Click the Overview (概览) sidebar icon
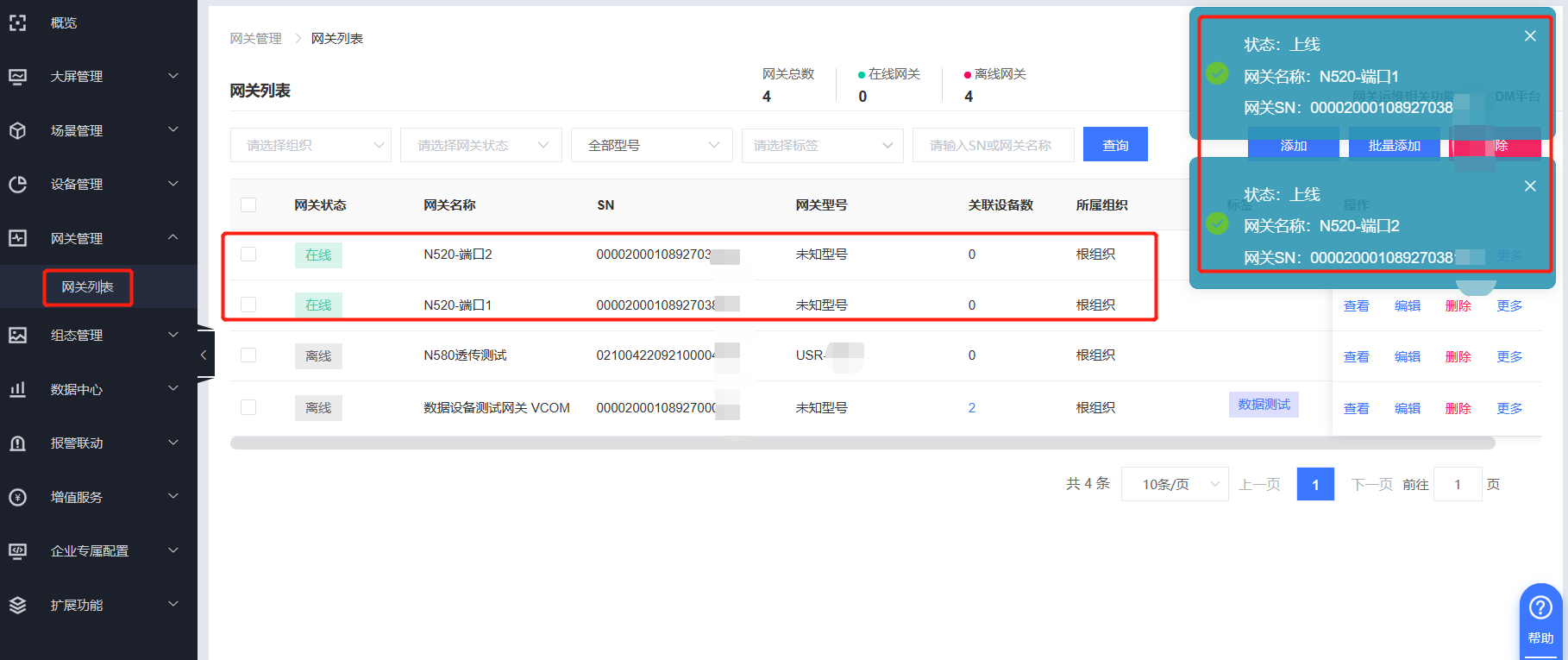The width and height of the screenshot is (1568, 660). pyautogui.click(x=18, y=23)
